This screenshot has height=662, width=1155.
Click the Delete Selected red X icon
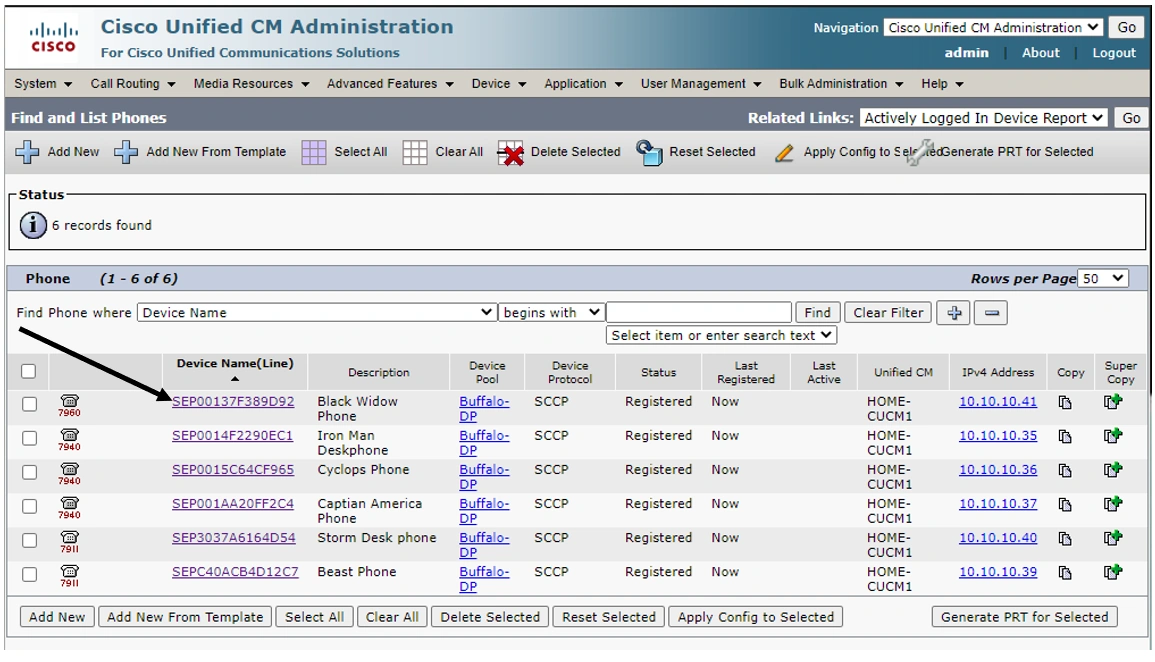pyautogui.click(x=510, y=153)
